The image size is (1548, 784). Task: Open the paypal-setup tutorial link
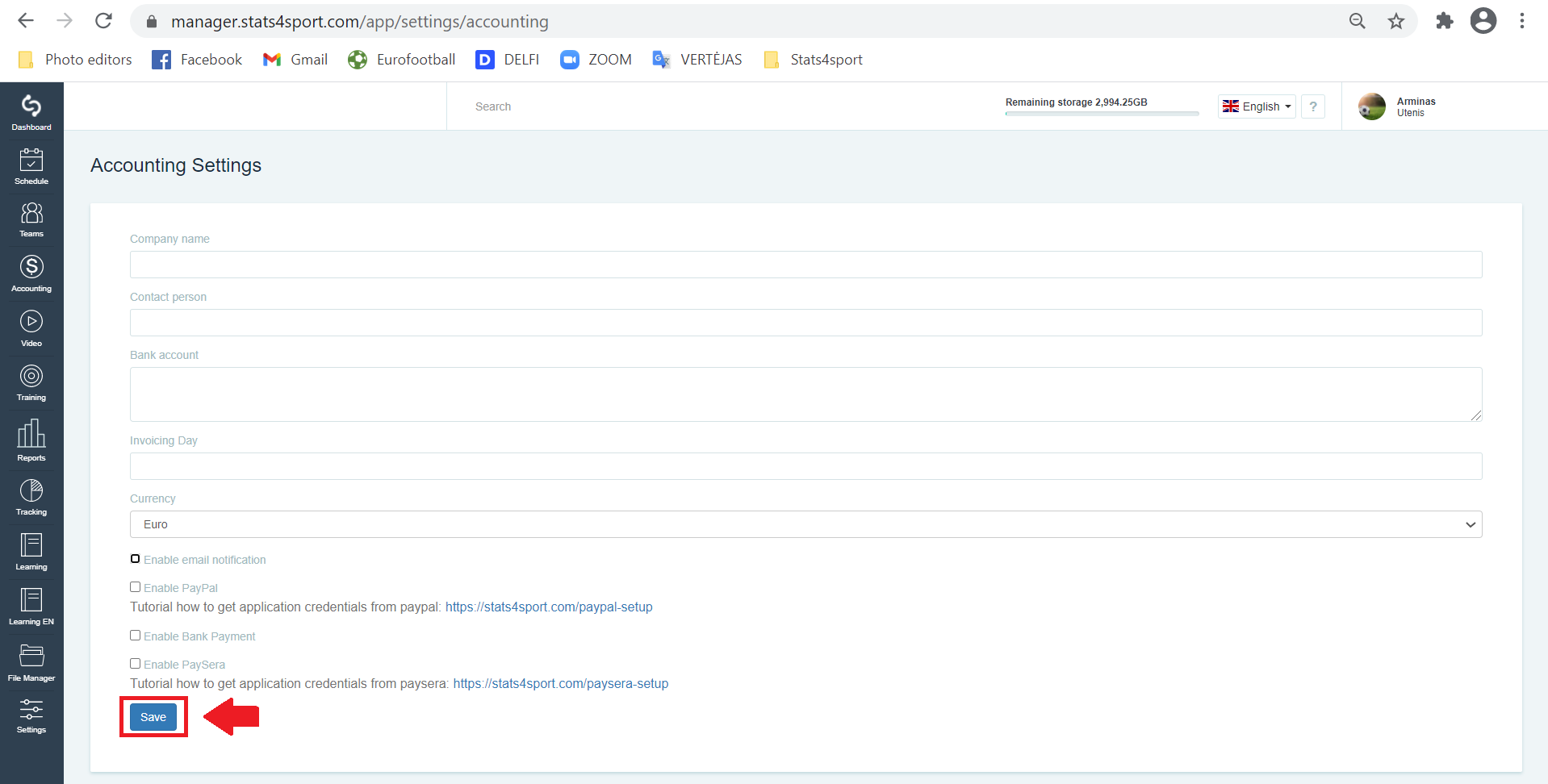(549, 607)
